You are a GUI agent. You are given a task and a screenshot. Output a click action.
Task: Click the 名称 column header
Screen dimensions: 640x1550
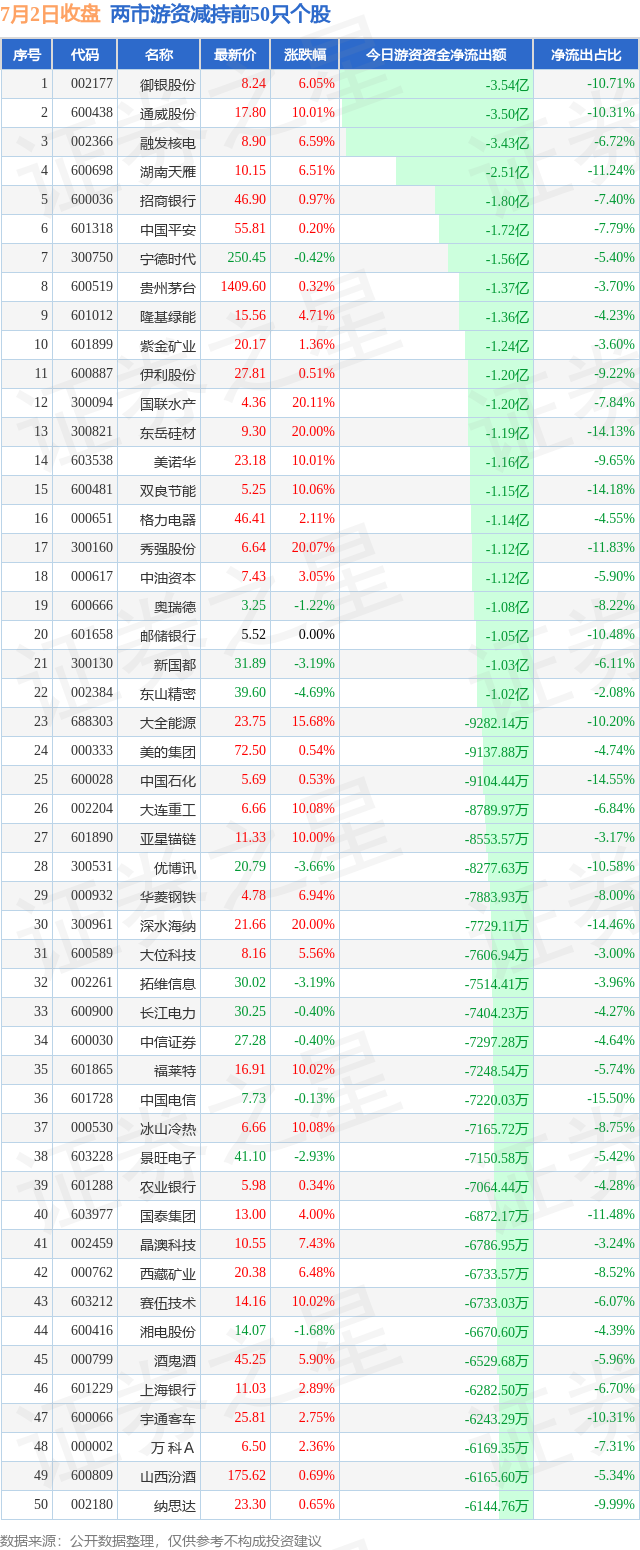[159, 55]
